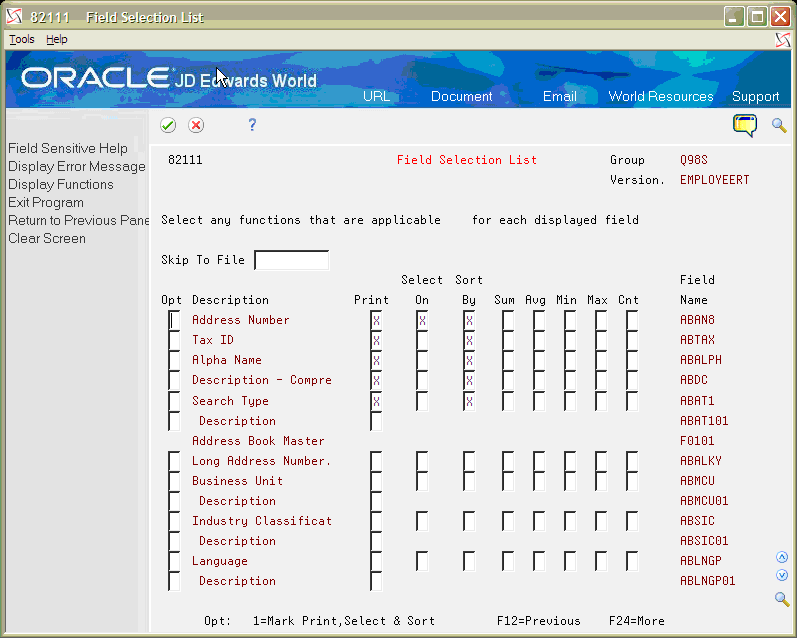Click the scroll up arrow icon

(782, 557)
